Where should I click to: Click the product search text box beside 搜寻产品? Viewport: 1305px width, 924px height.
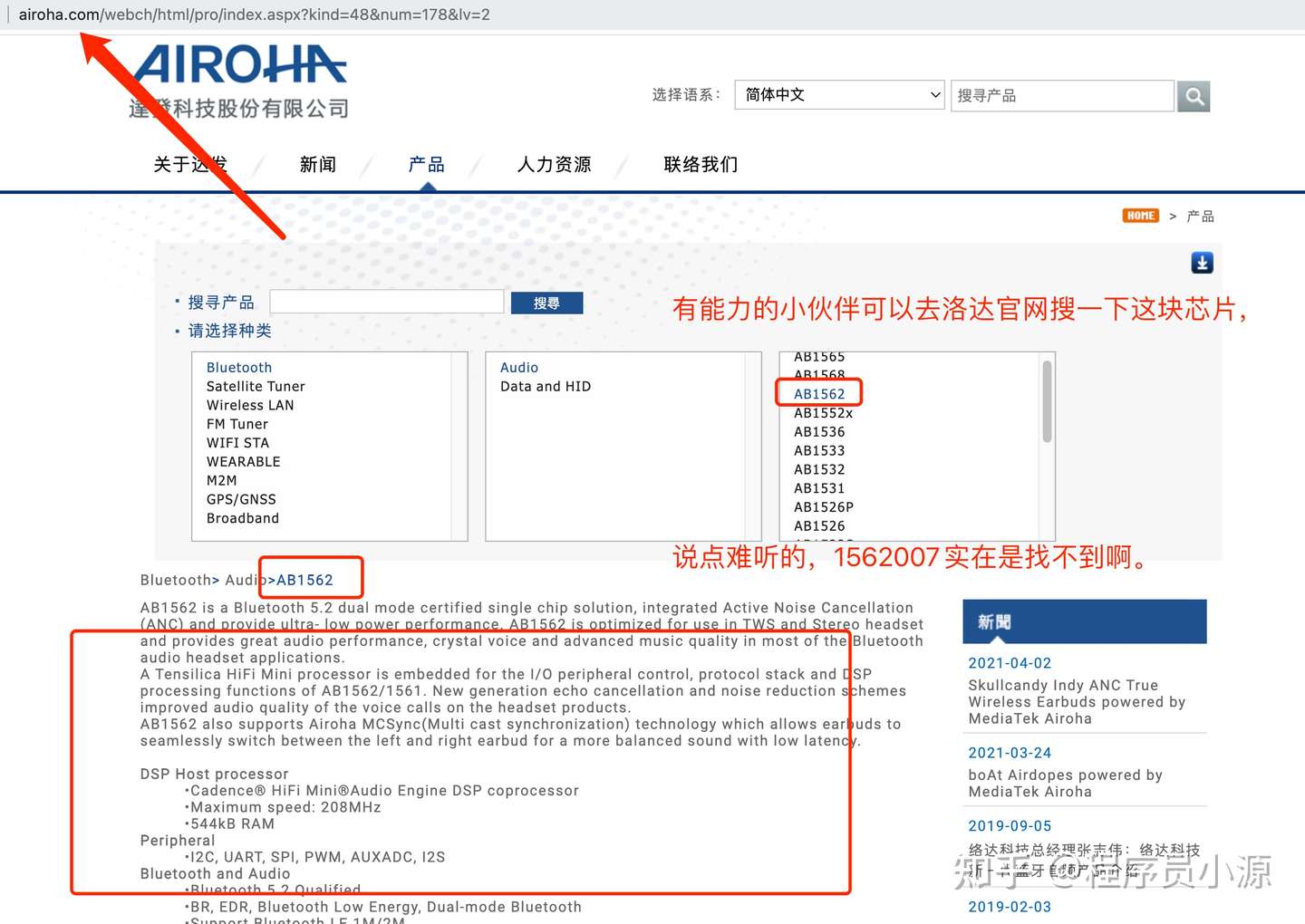pos(387,302)
